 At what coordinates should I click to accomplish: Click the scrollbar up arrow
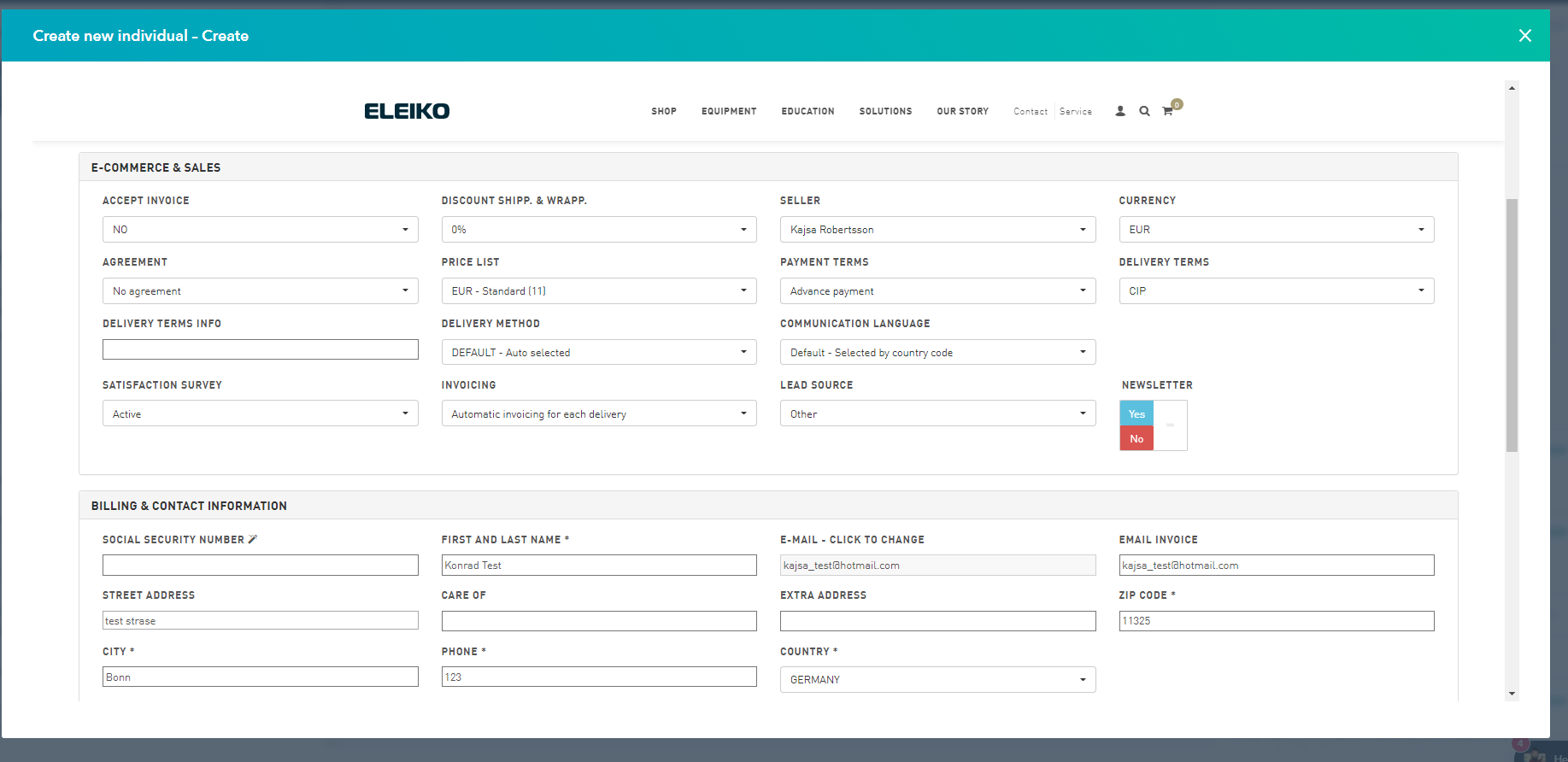(x=1512, y=88)
